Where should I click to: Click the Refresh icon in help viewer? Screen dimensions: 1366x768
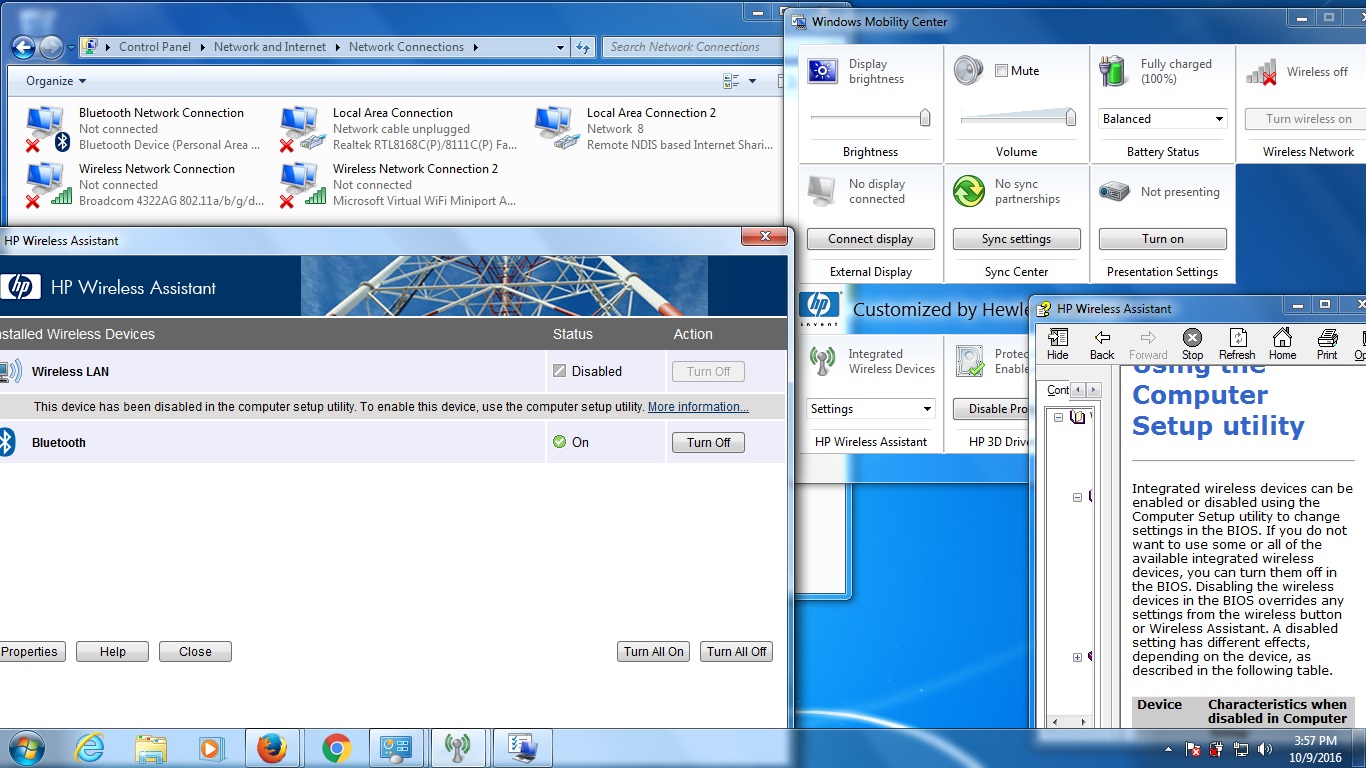[x=1237, y=338]
